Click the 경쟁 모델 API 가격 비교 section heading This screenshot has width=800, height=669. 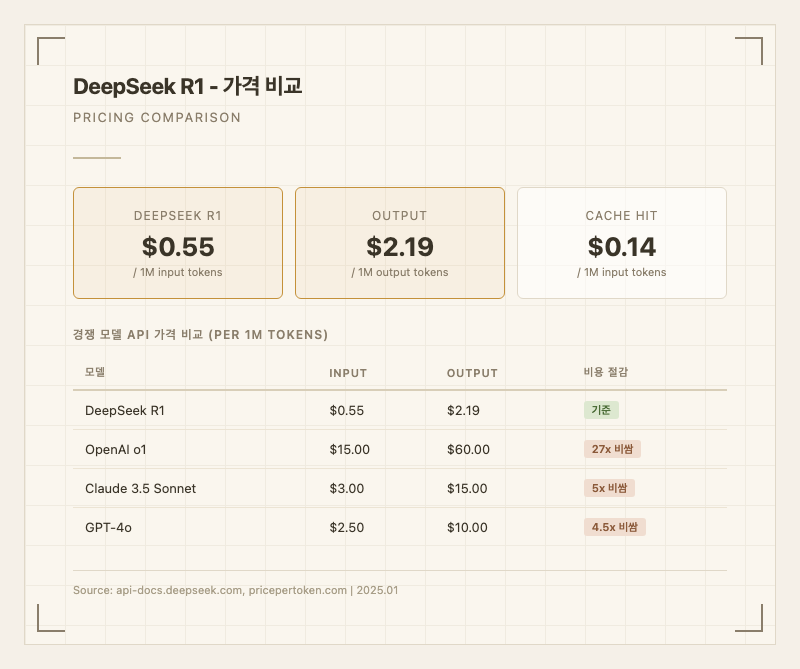201,334
